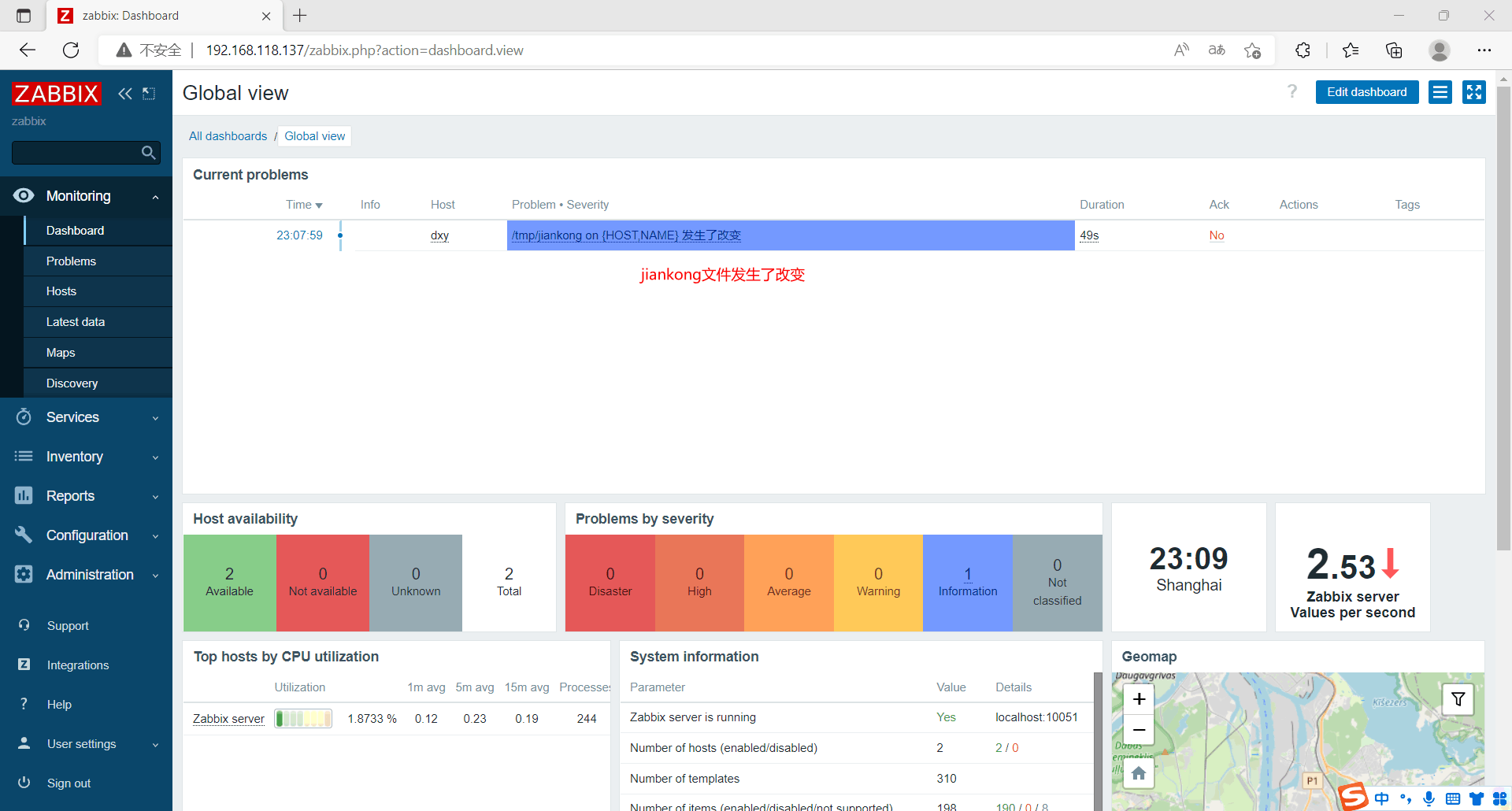Screen dimensions: 1512x811
Task: Click Sign out in sidebar
Action: coord(69,783)
